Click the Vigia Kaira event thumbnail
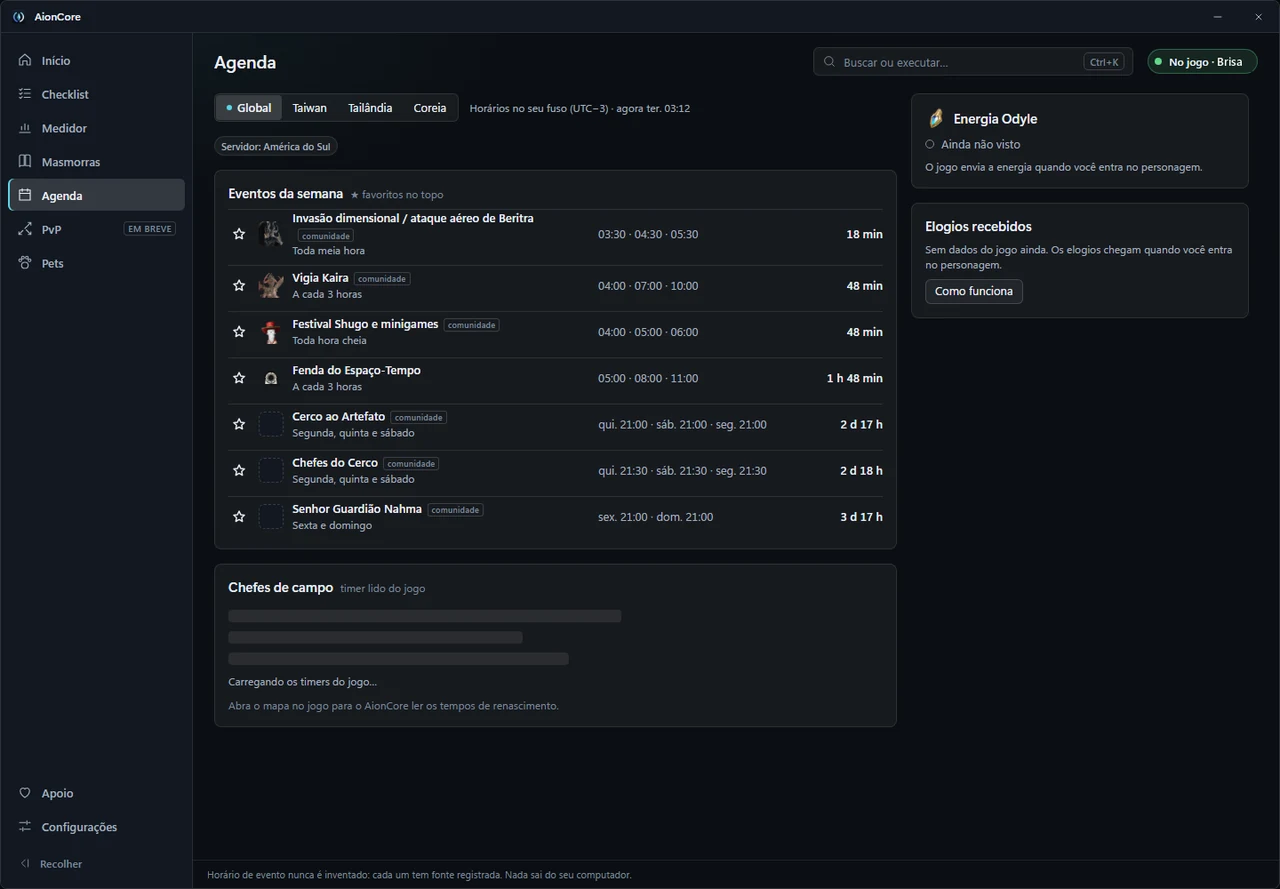This screenshot has width=1280, height=889. [271, 285]
